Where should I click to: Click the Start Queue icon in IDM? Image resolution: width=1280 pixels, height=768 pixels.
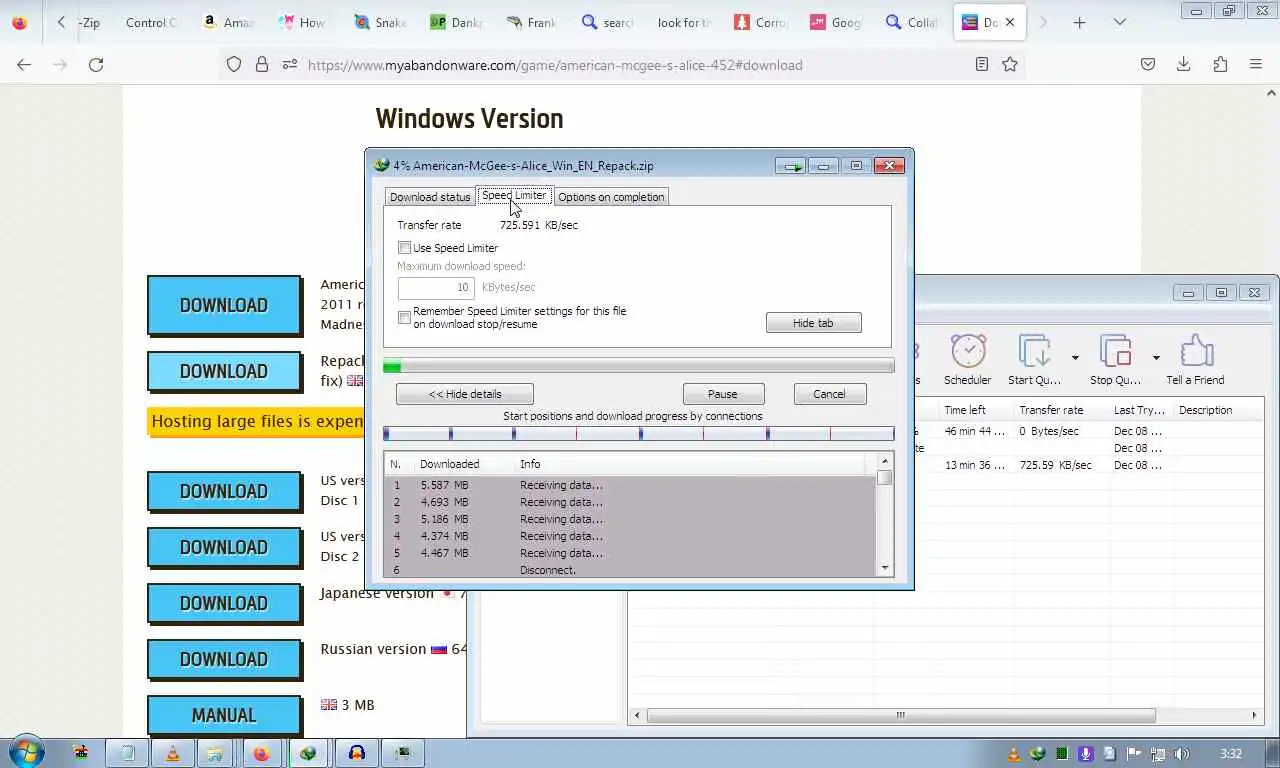tap(1034, 359)
